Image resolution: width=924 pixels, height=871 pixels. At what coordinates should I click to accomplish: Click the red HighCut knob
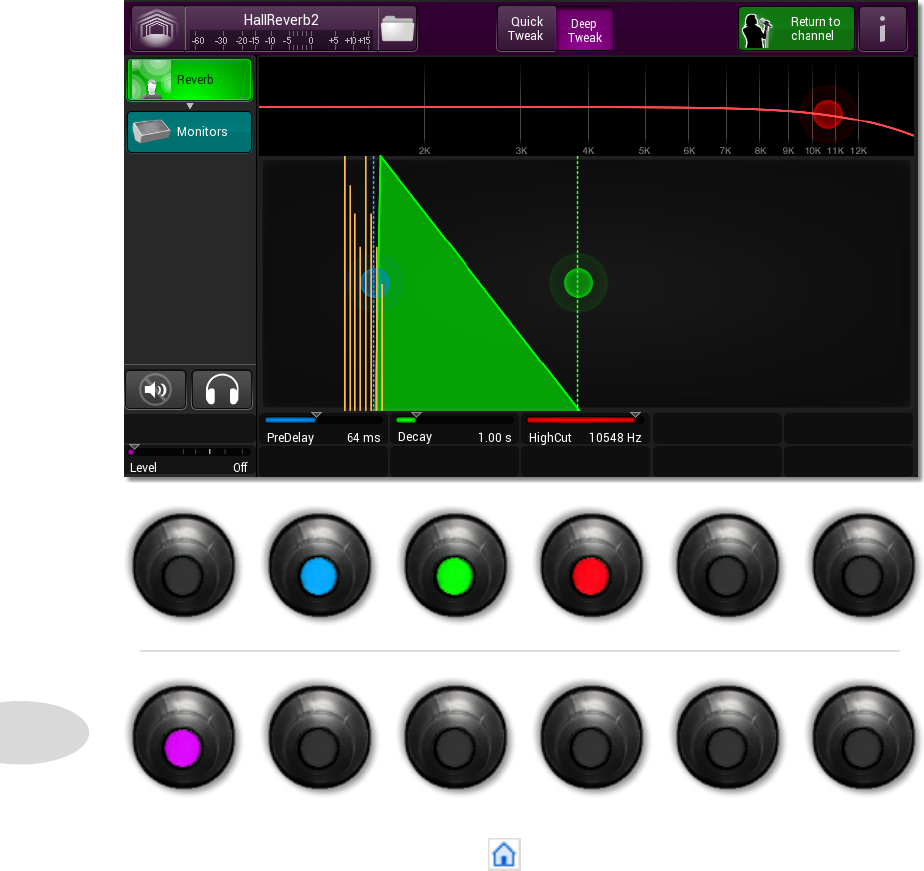(x=591, y=566)
